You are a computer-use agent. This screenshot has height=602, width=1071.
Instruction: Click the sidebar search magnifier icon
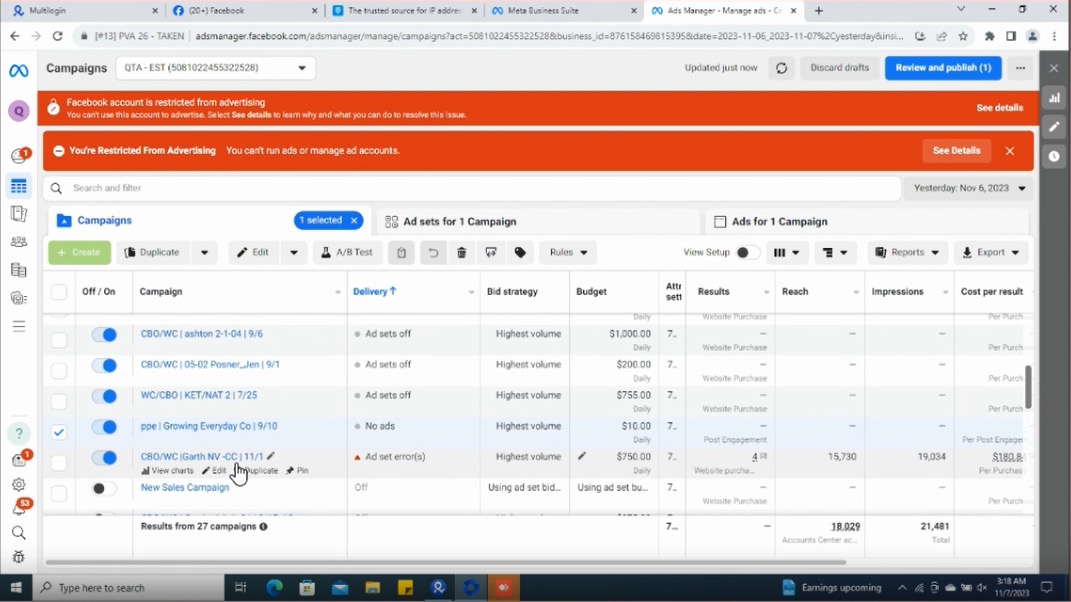point(18,533)
